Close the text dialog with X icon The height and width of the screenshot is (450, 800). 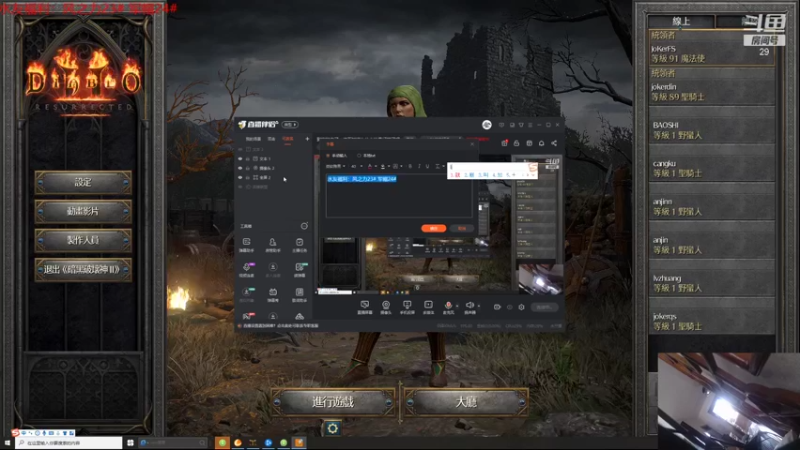point(472,144)
